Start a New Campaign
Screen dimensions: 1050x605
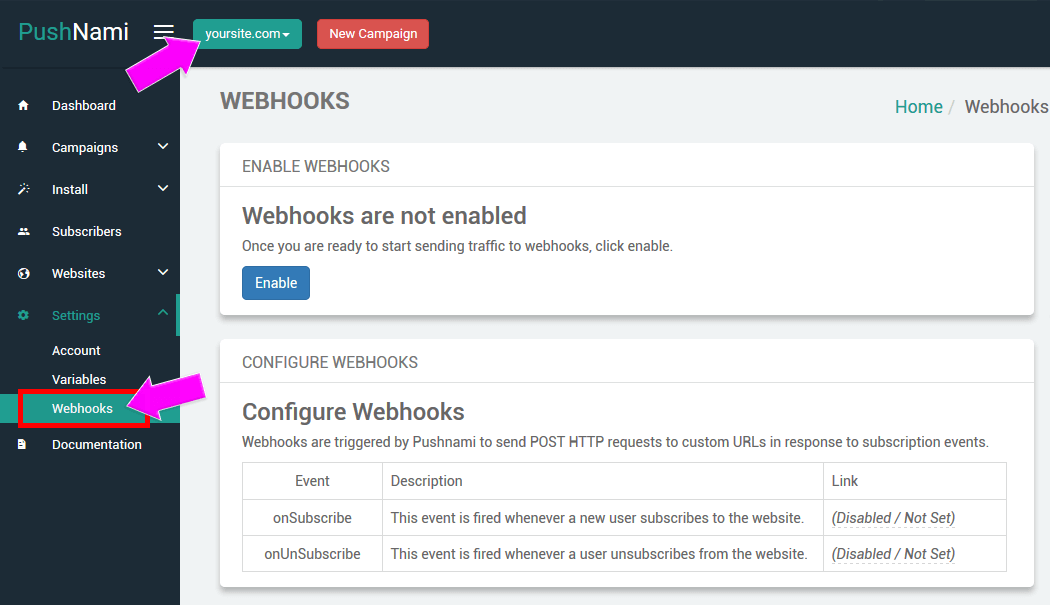373,34
